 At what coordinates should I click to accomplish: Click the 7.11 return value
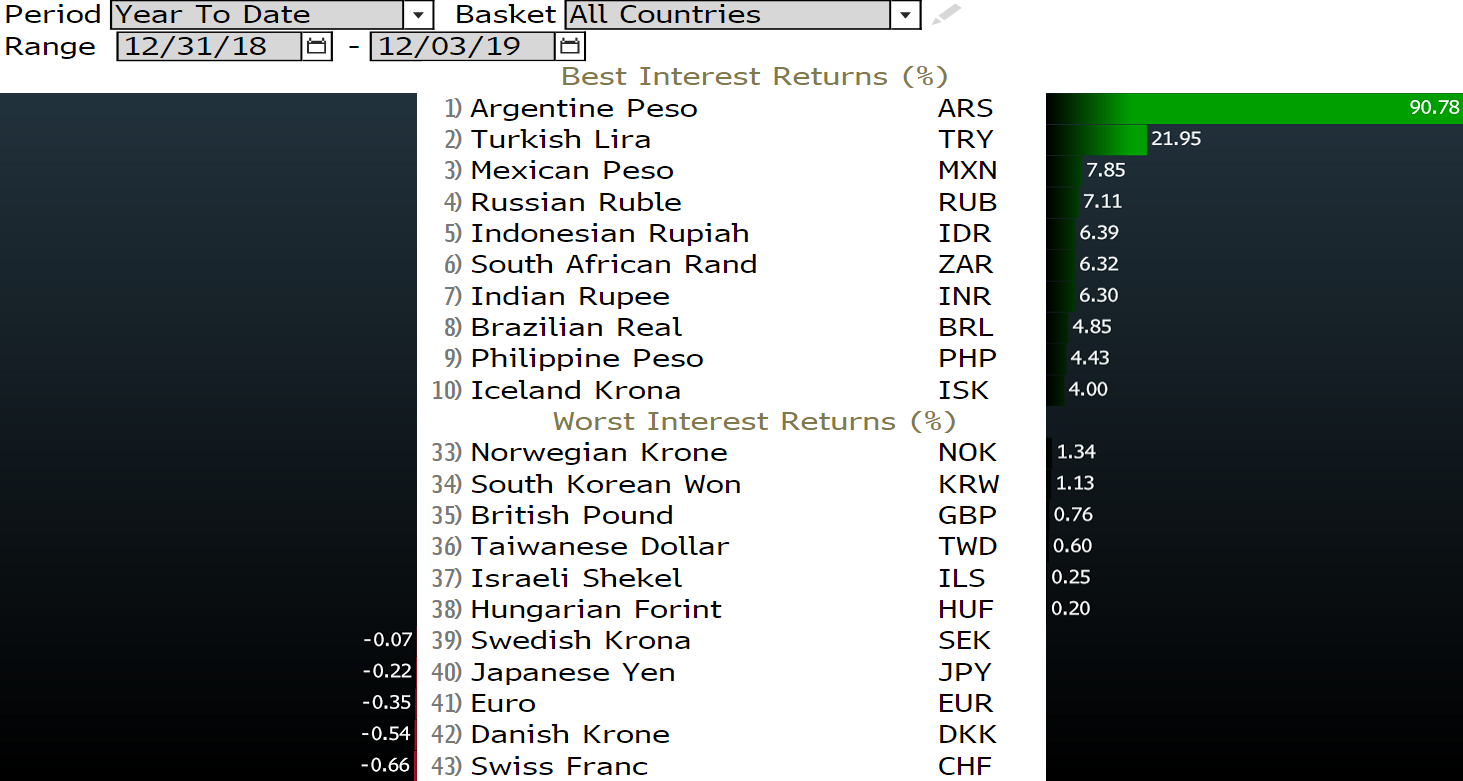[x=1102, y=201]
